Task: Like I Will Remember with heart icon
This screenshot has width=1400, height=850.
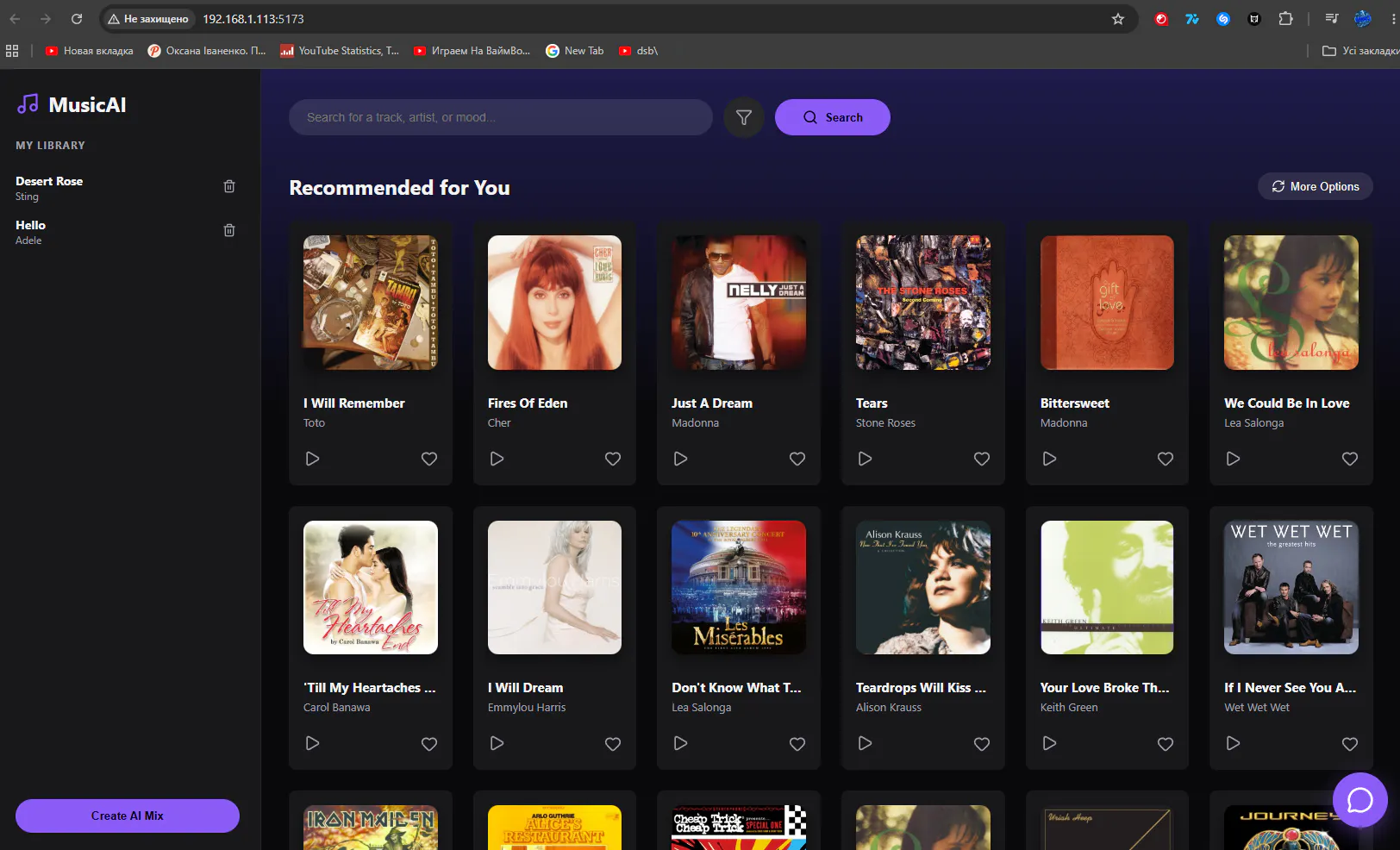Action: pyautogui.click(x=429, y=459)
